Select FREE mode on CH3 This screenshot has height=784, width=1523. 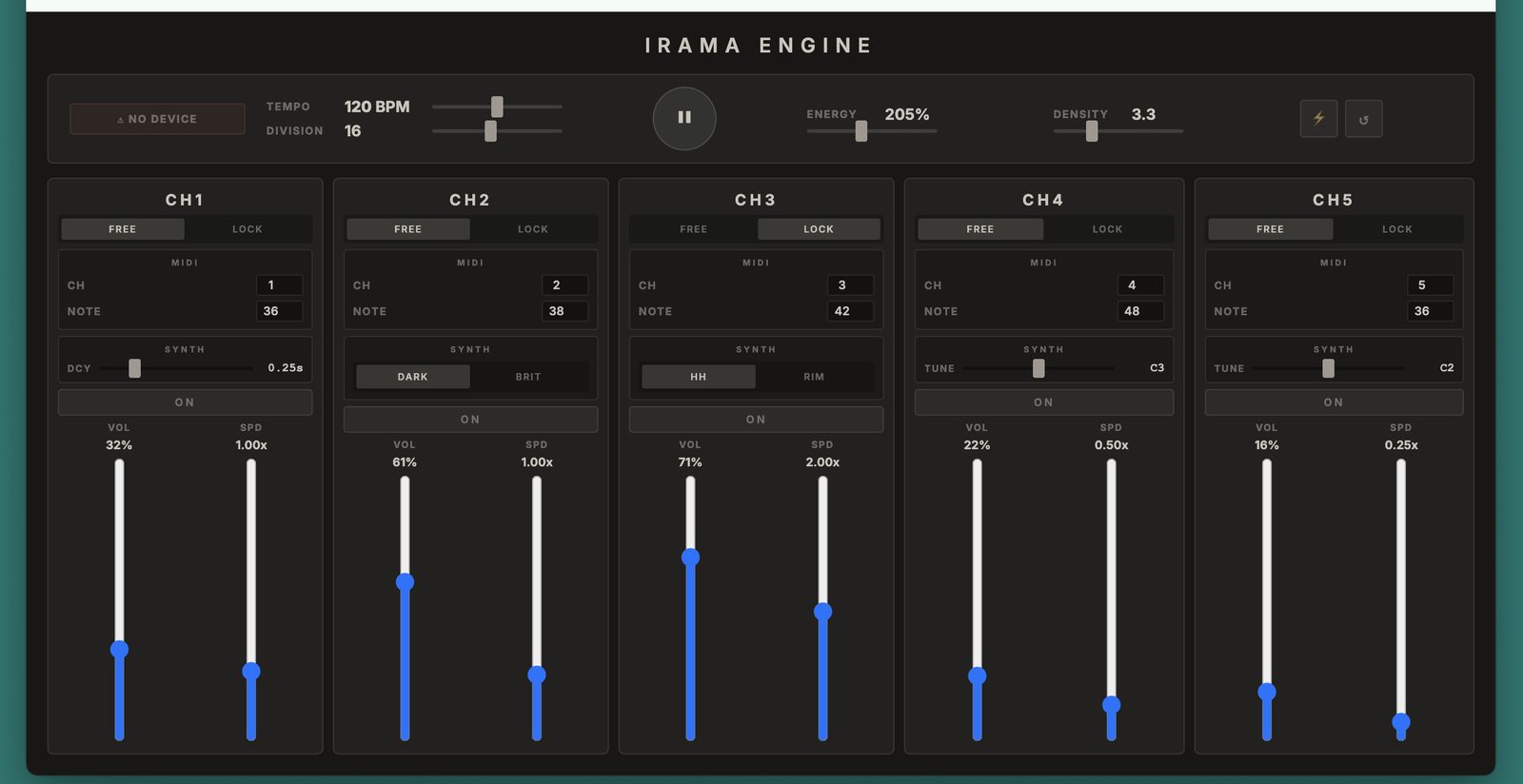point(694,229)
